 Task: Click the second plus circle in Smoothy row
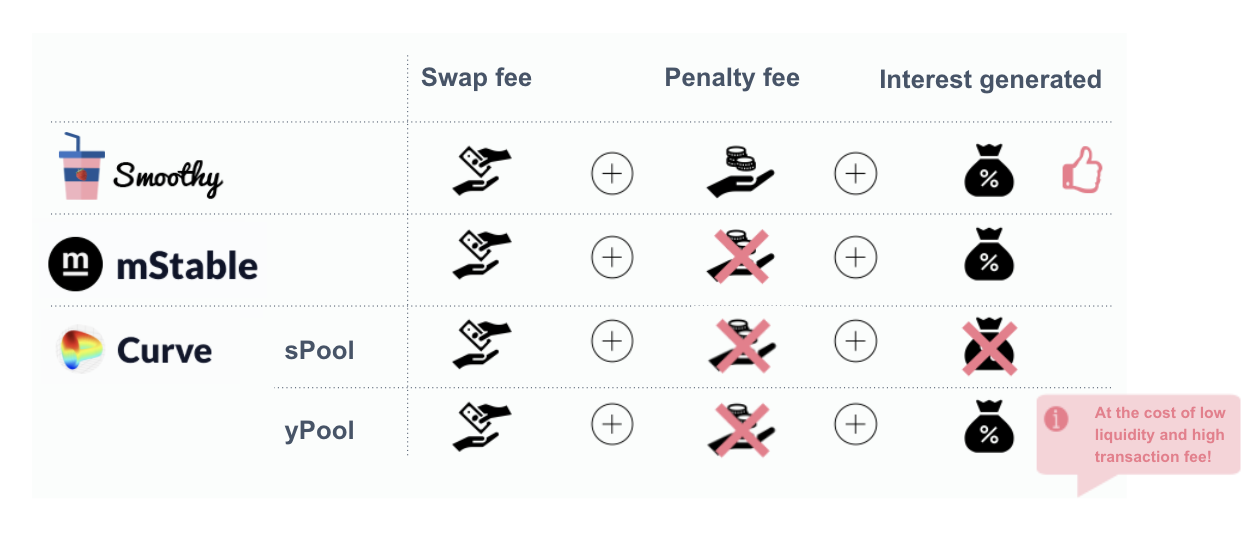click(855, 174)
